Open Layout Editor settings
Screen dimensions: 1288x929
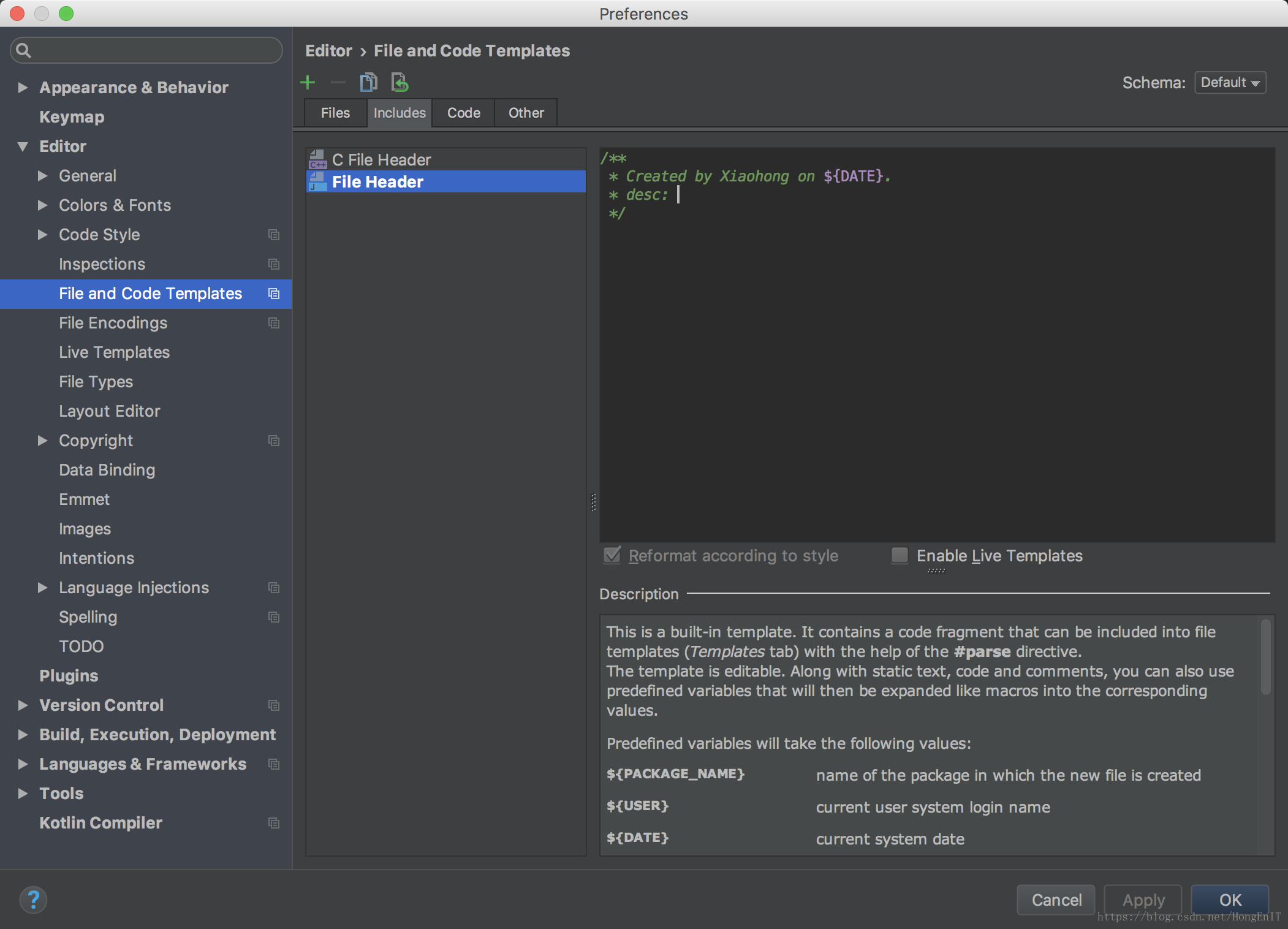click(109, 411)
